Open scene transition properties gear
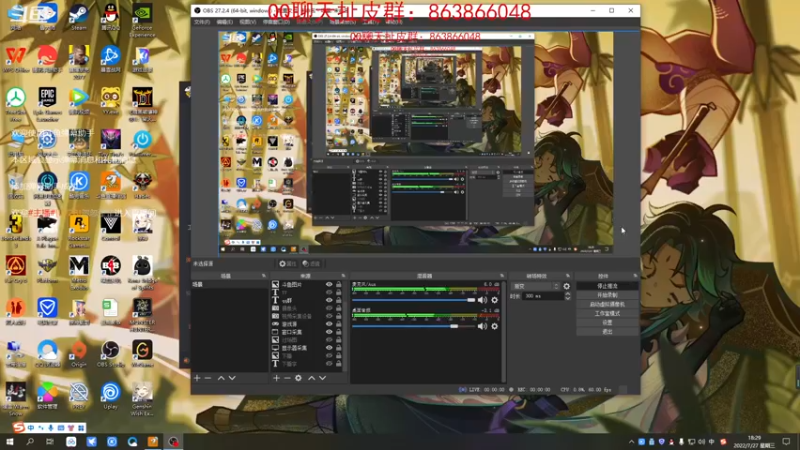The height and width of the screenshot is (450, 800). click(x=566, y=286)
